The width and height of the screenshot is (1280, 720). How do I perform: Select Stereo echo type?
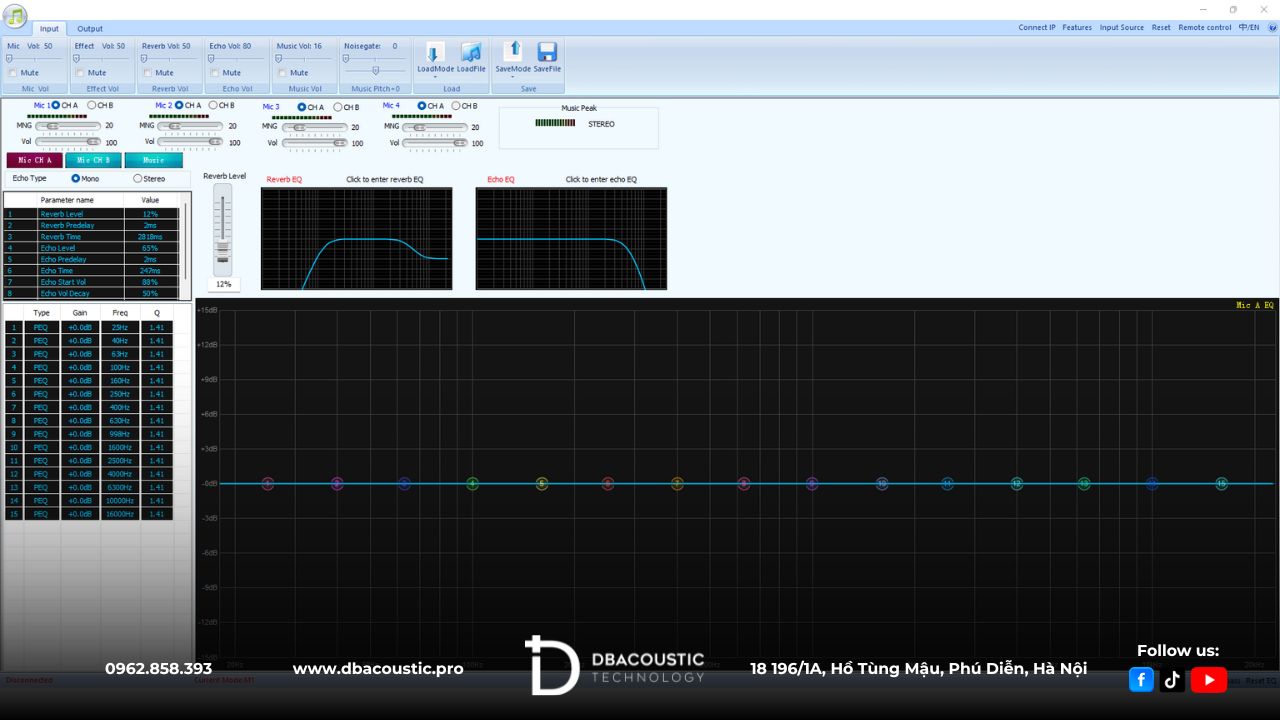pyautogui.click(x=138, y=179)
